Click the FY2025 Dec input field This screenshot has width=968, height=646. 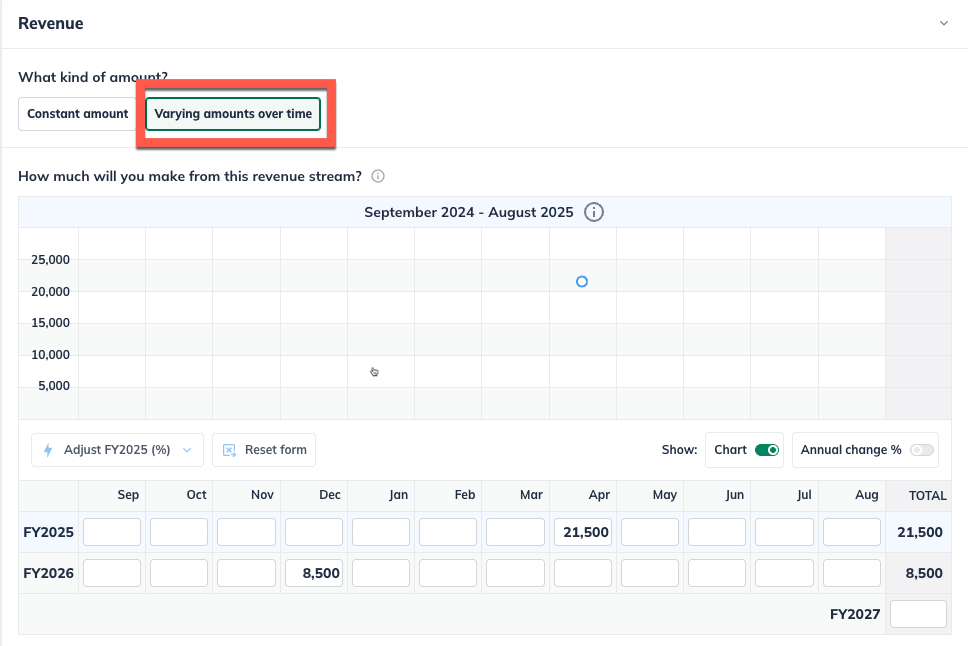[314, 532]
